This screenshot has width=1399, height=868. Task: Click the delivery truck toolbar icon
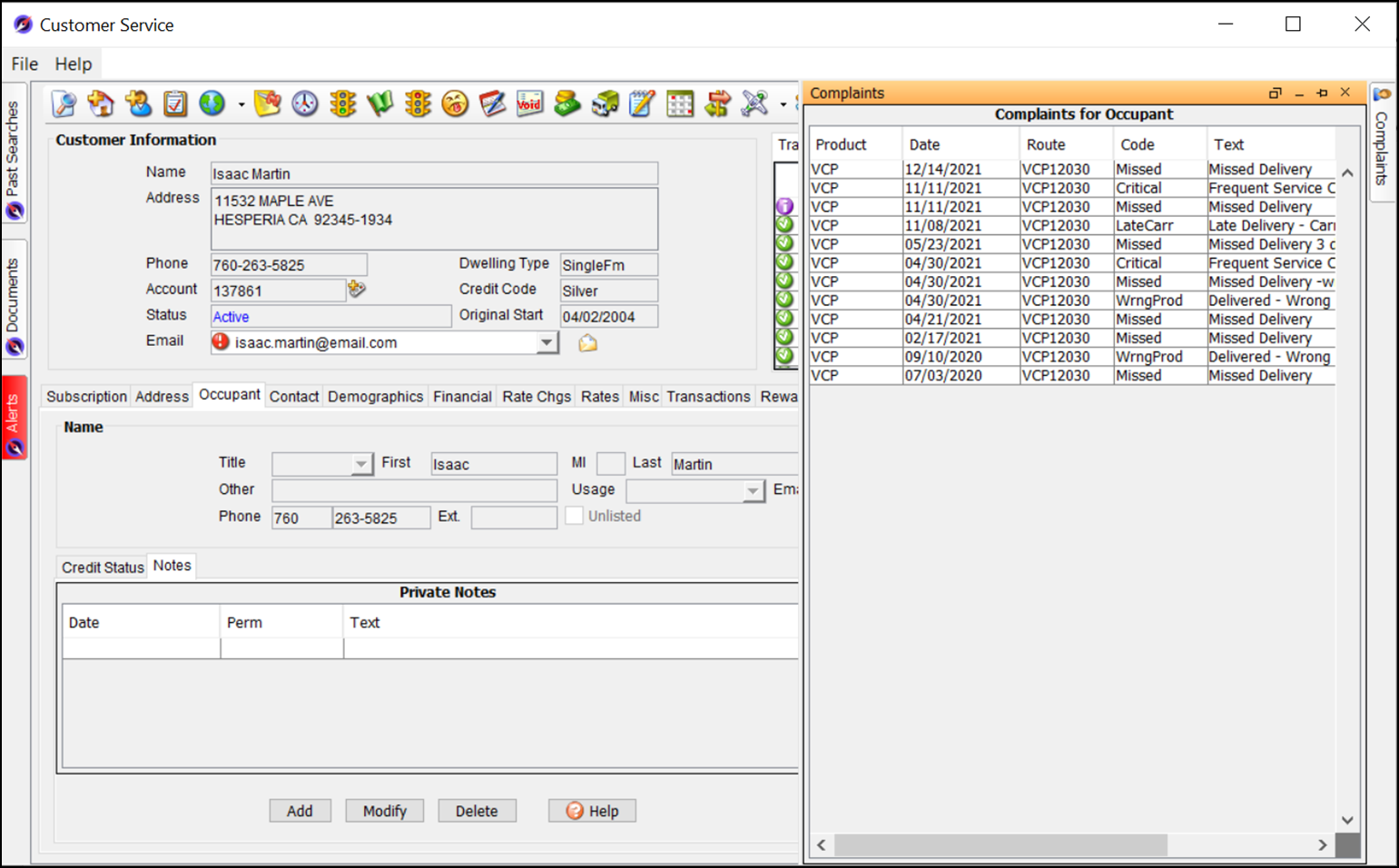pos(605,104)
